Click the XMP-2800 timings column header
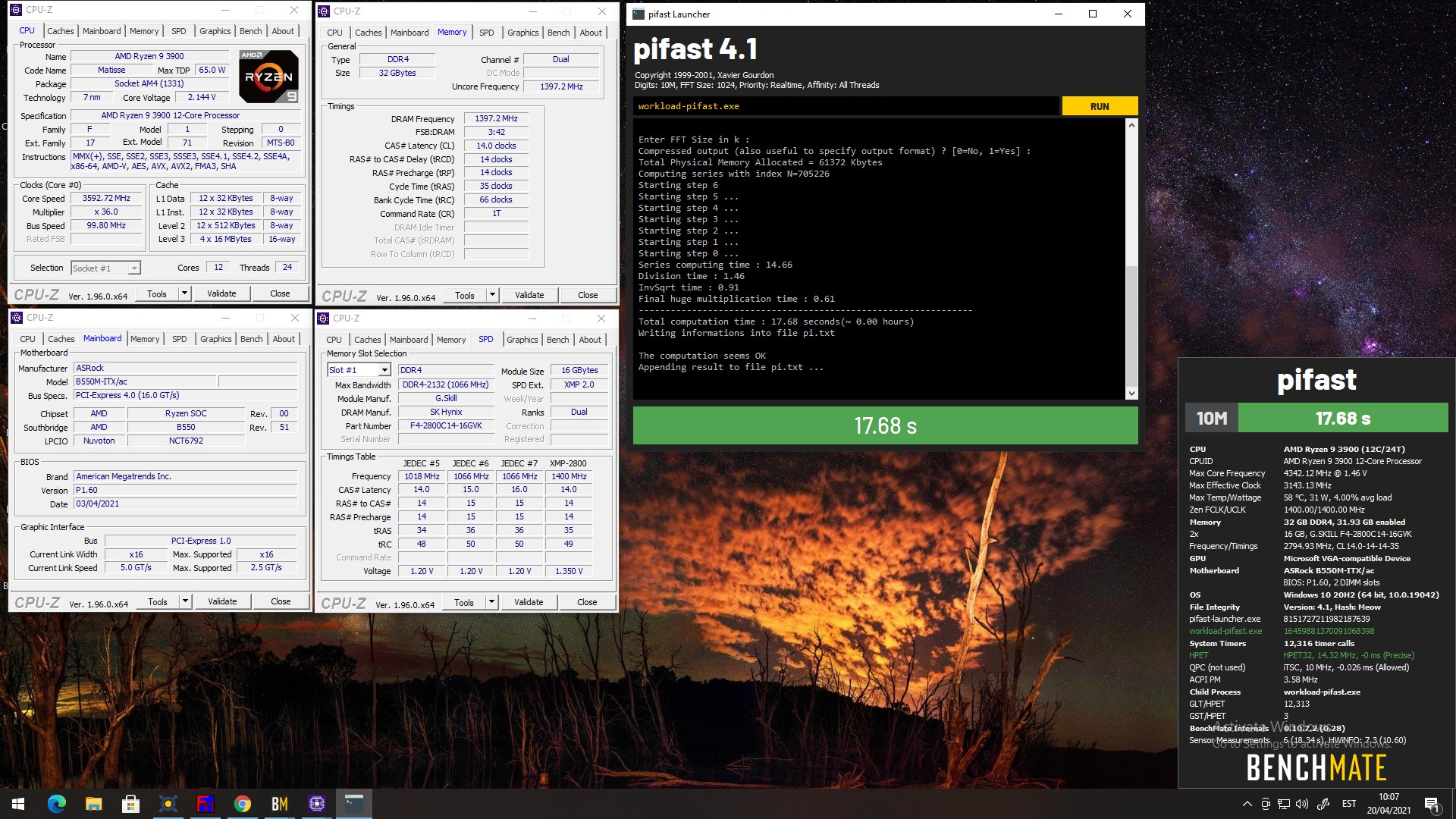The height and width of the screenshot is (819, 1456). click(x=568, y=463)
